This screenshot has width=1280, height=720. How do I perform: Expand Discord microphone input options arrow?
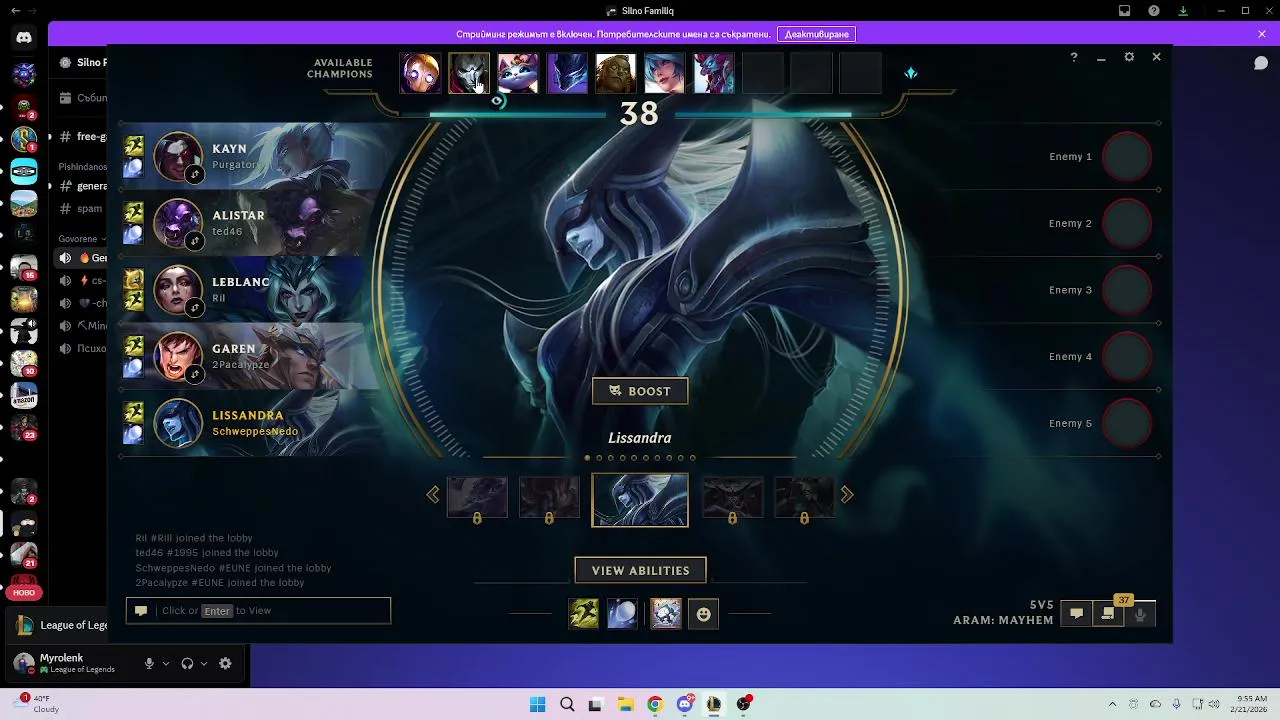point(166,663)
